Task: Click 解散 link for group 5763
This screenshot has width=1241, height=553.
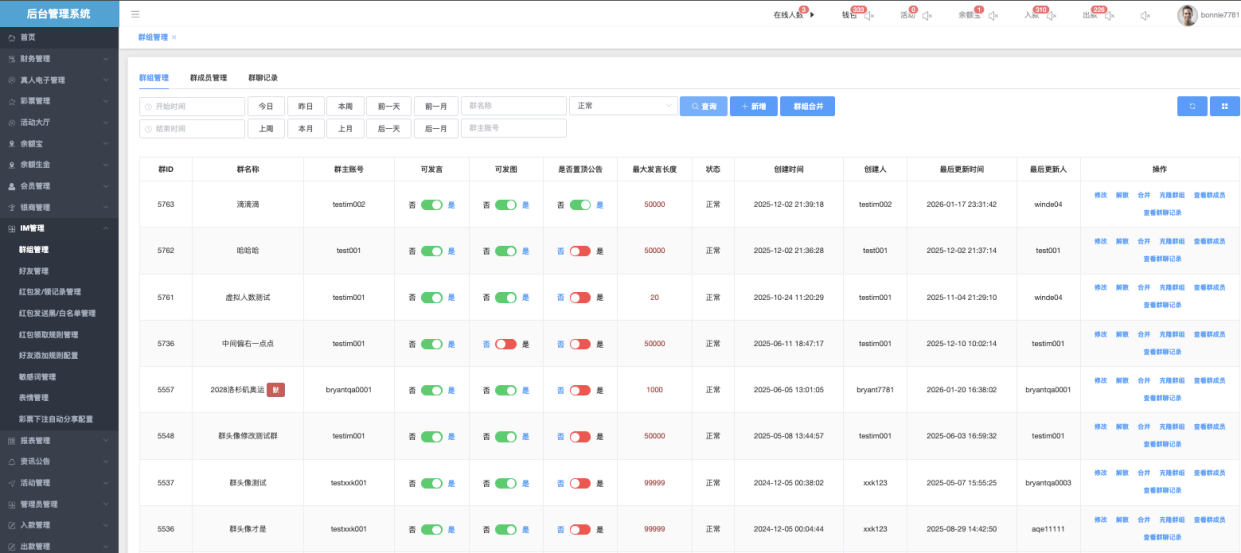Action: [1122, 194]
